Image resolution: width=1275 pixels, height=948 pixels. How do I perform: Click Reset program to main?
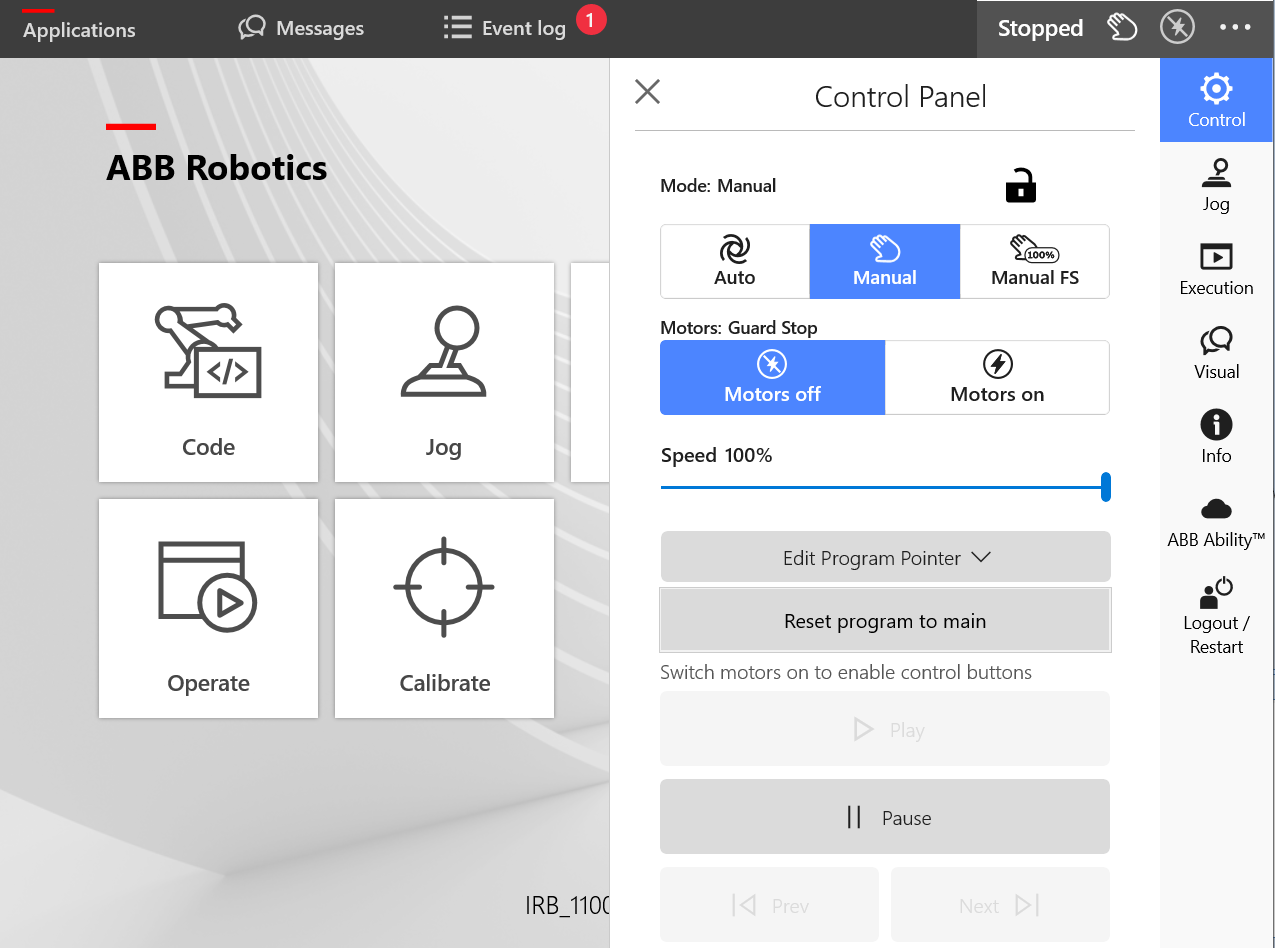tap(885, 621)
